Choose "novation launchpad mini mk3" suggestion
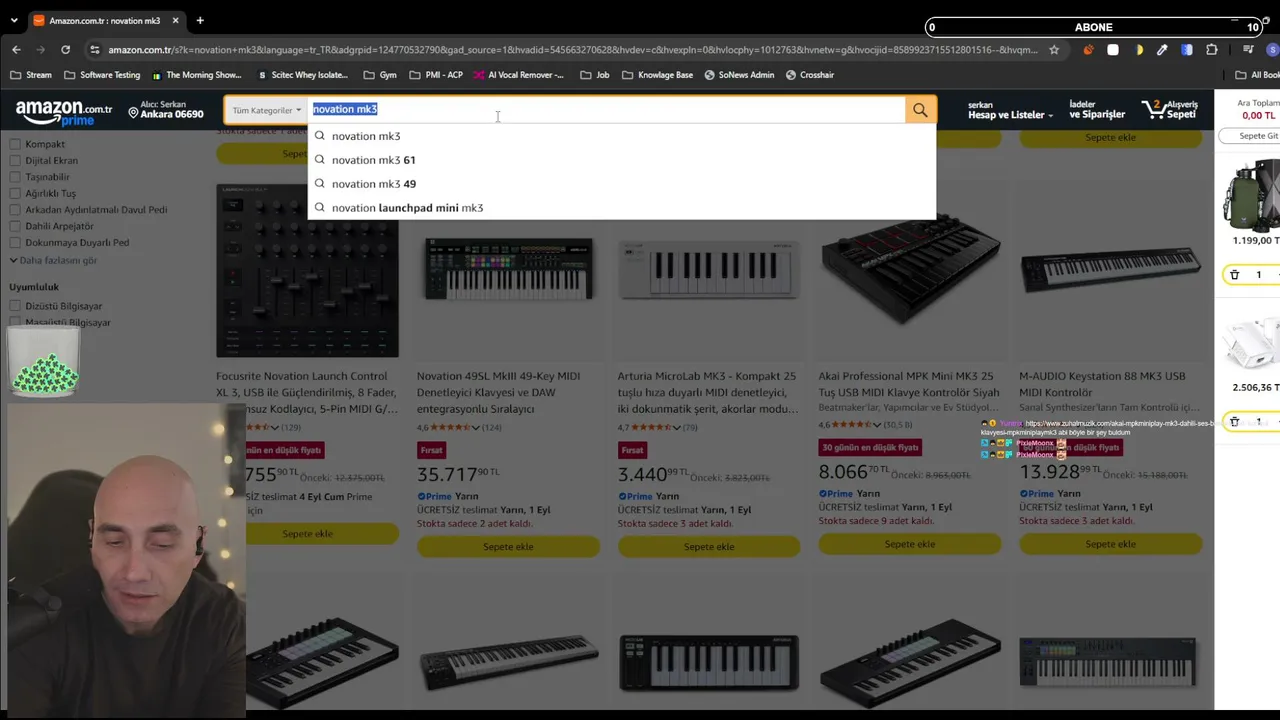 (x=622, y=208)
